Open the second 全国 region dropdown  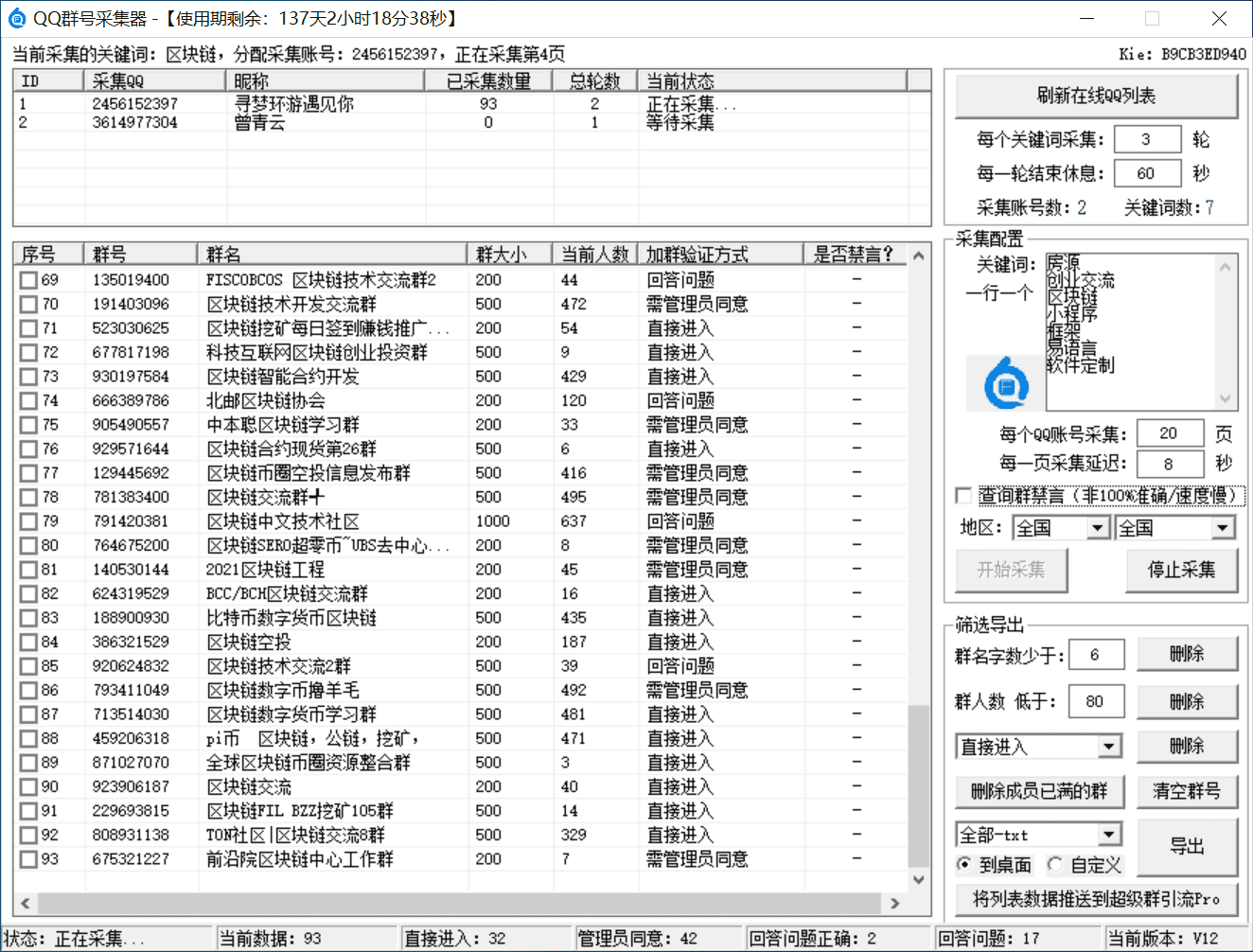pos(1223,528)
